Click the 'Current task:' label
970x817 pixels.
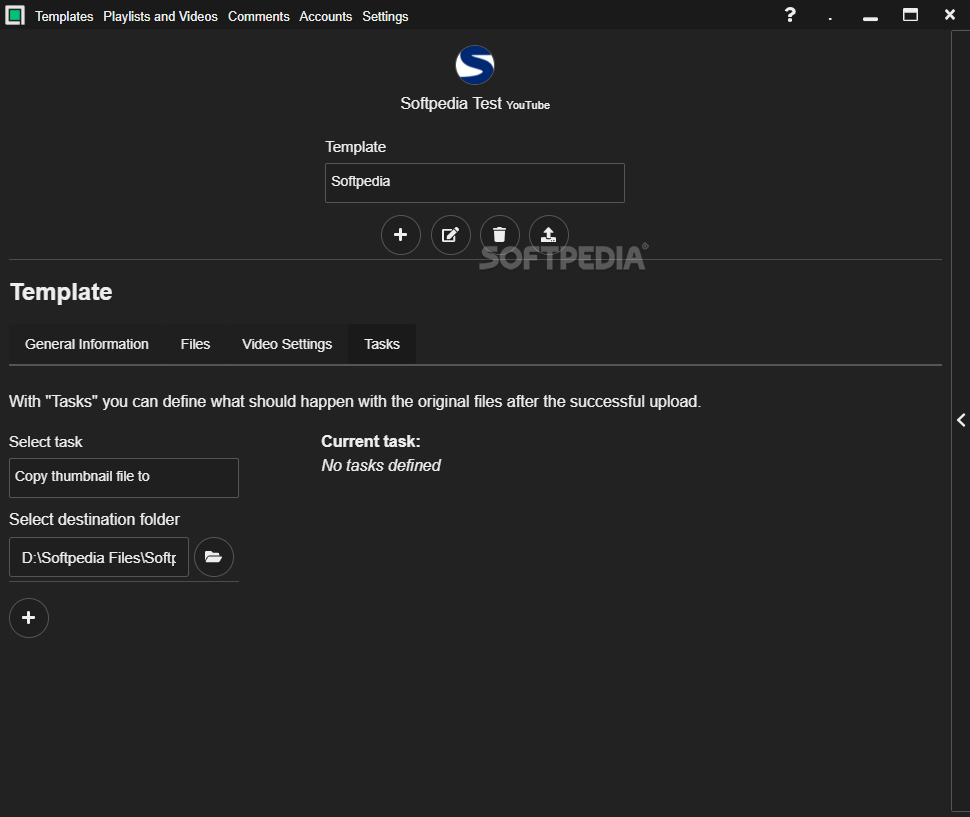[371, 441]
